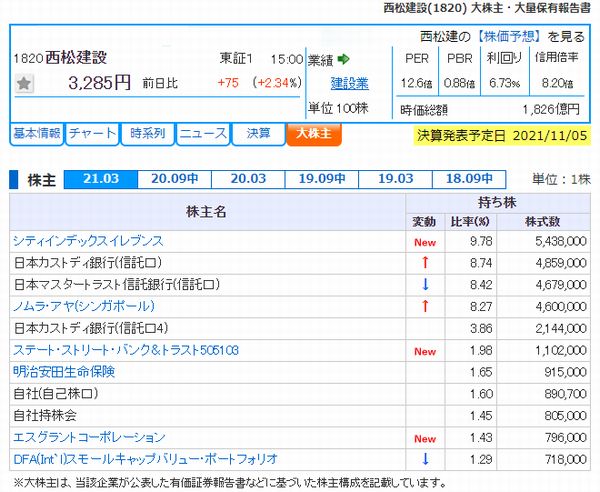The width and height of the screenshot is (600, 492).
Task: Click the 東証1 market label
Action: [236, 59]
